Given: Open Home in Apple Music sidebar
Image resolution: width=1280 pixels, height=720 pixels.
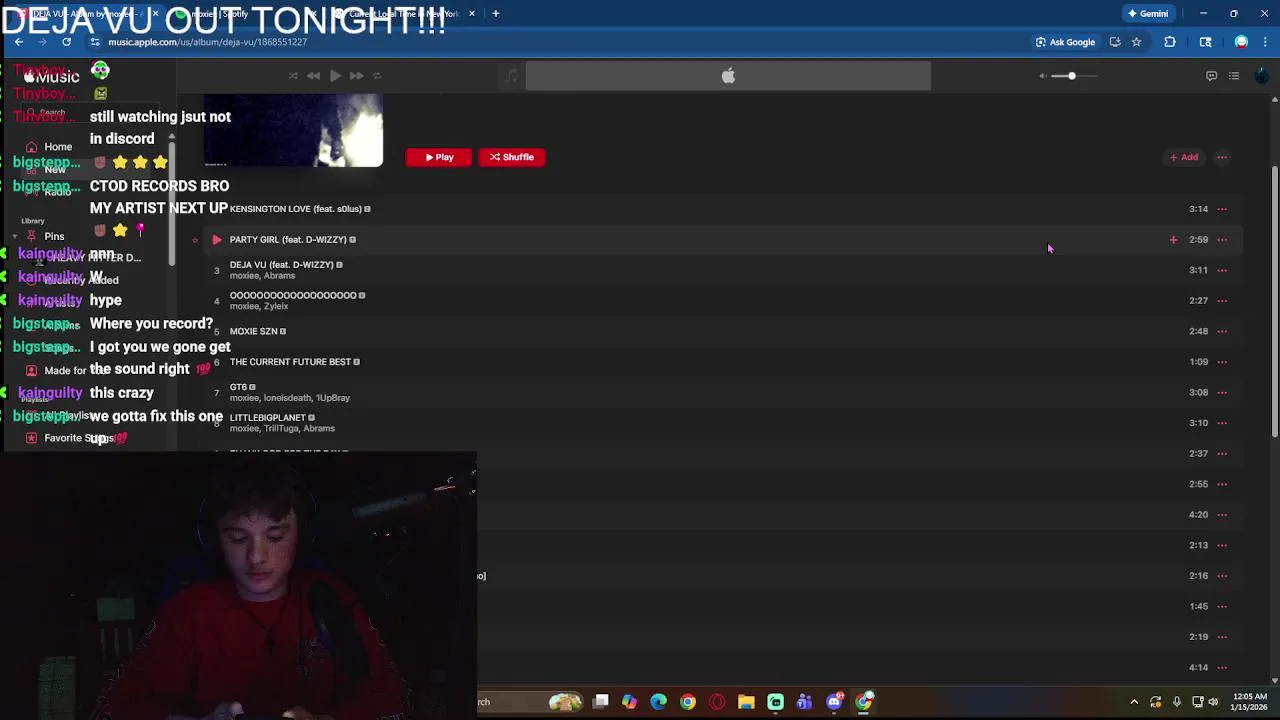Looking at the screenshot, I should pos(58,147).
